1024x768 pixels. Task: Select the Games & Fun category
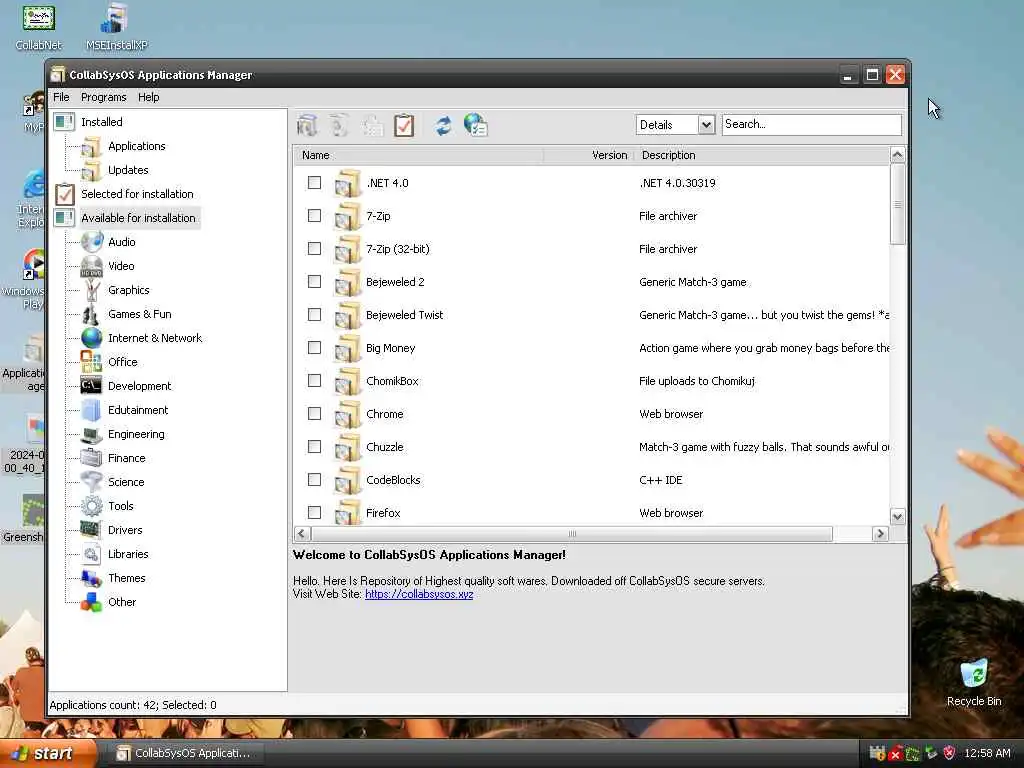(x=140, y=314)
